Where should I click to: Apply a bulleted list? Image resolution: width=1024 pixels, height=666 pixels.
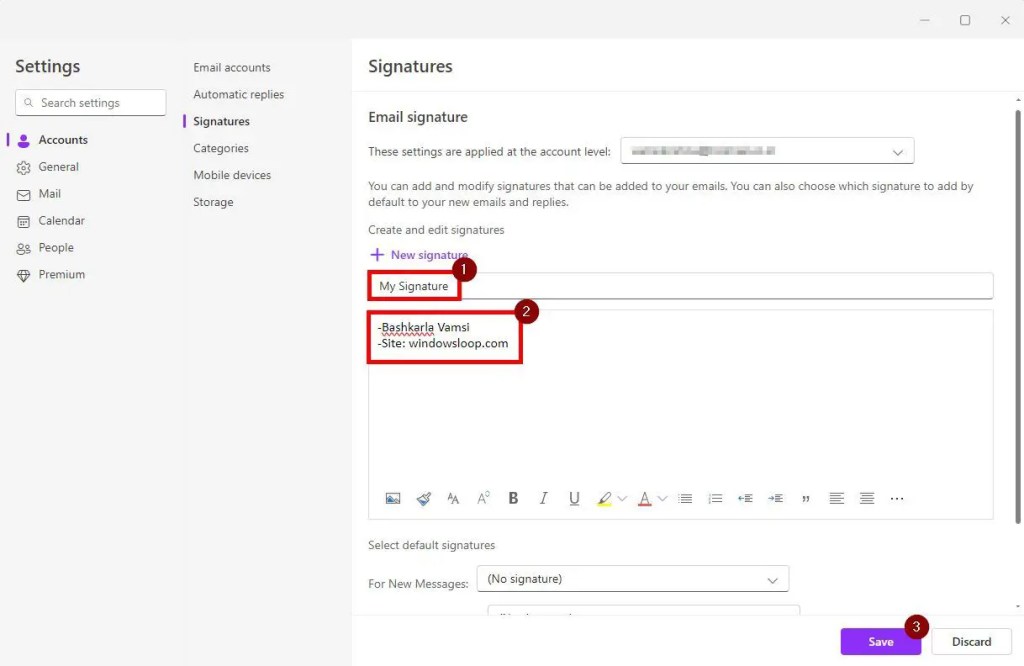click(x=685, y=498)
